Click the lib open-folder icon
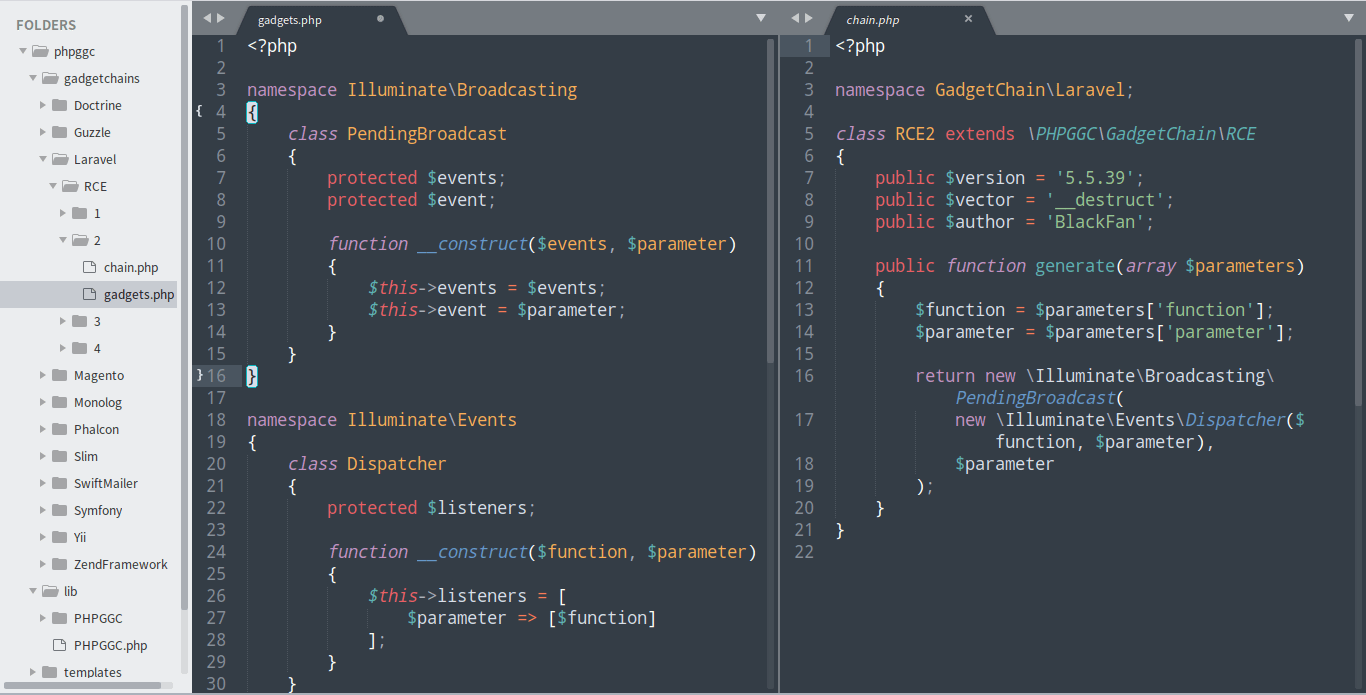Screen dimensions: 1366x695 point(49,591)
